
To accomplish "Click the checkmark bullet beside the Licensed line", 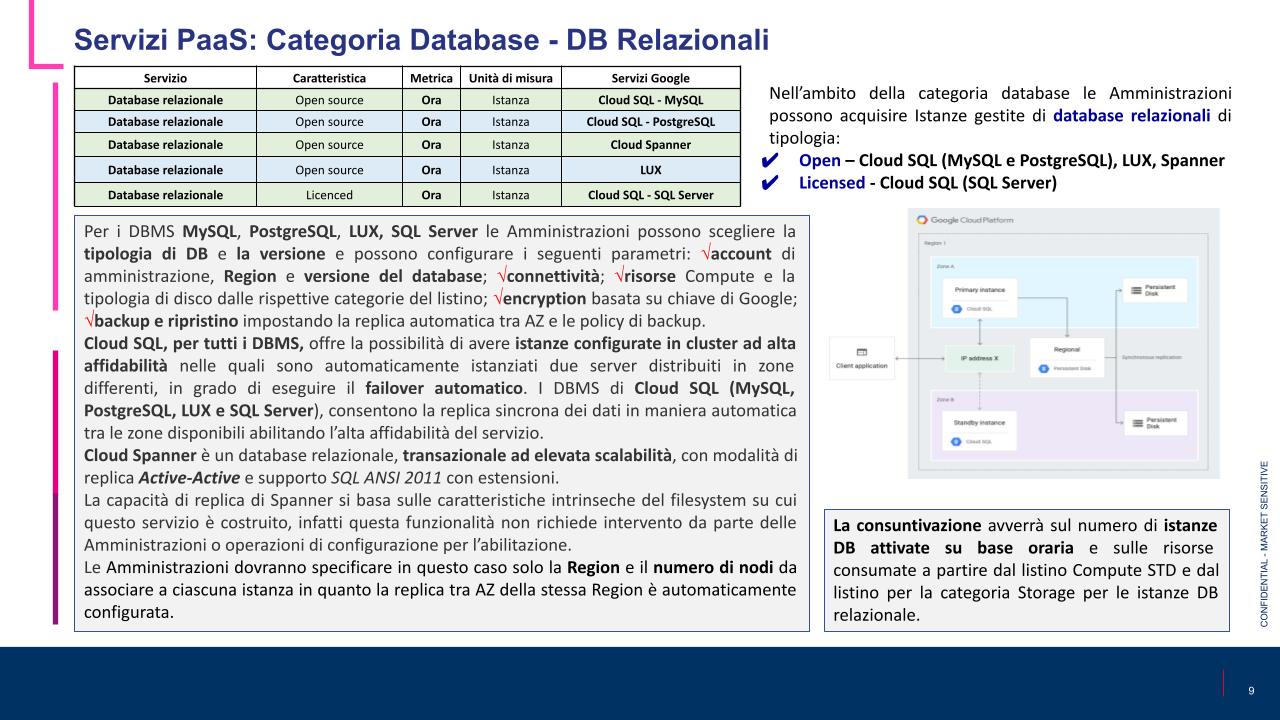I will [770, 183].
